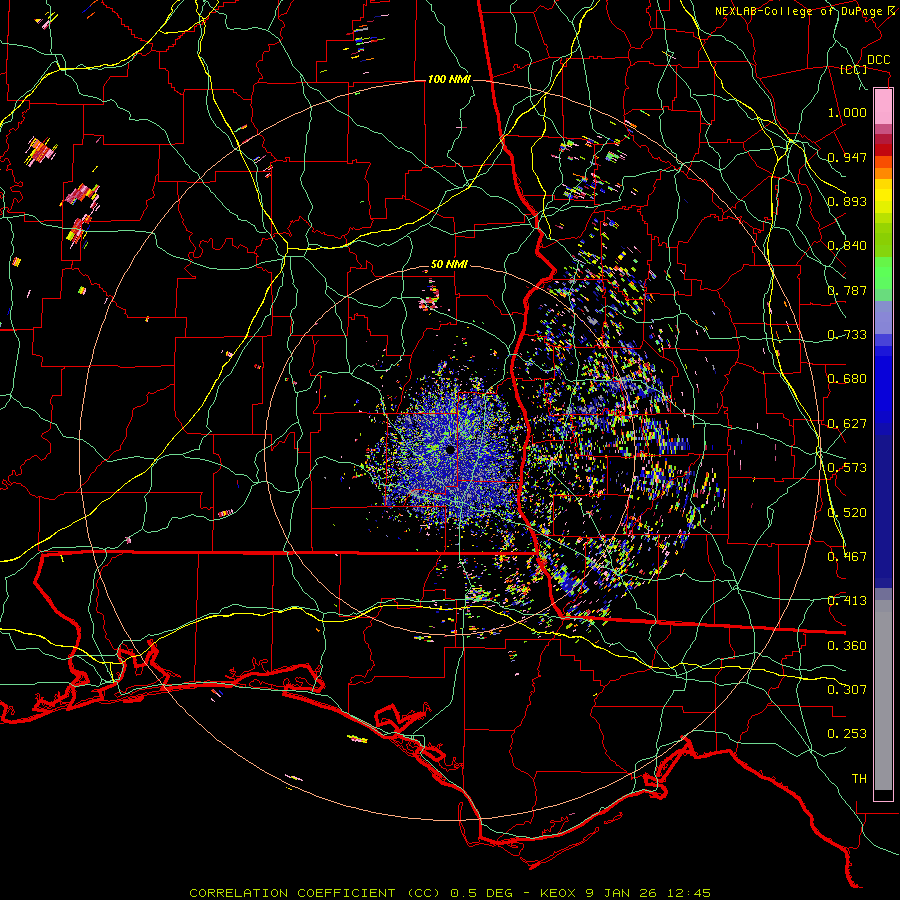Pick the periwinkle segment of color bar
Screen dimensions: 900x900
point(883,317)
